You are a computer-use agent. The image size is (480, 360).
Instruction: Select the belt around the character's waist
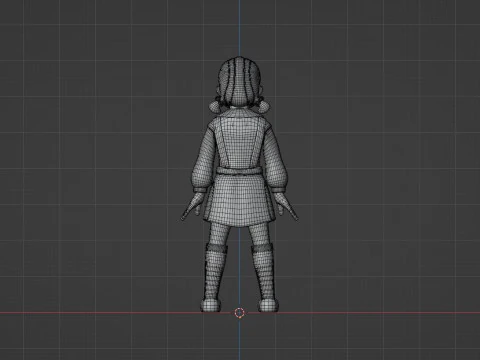239,172
